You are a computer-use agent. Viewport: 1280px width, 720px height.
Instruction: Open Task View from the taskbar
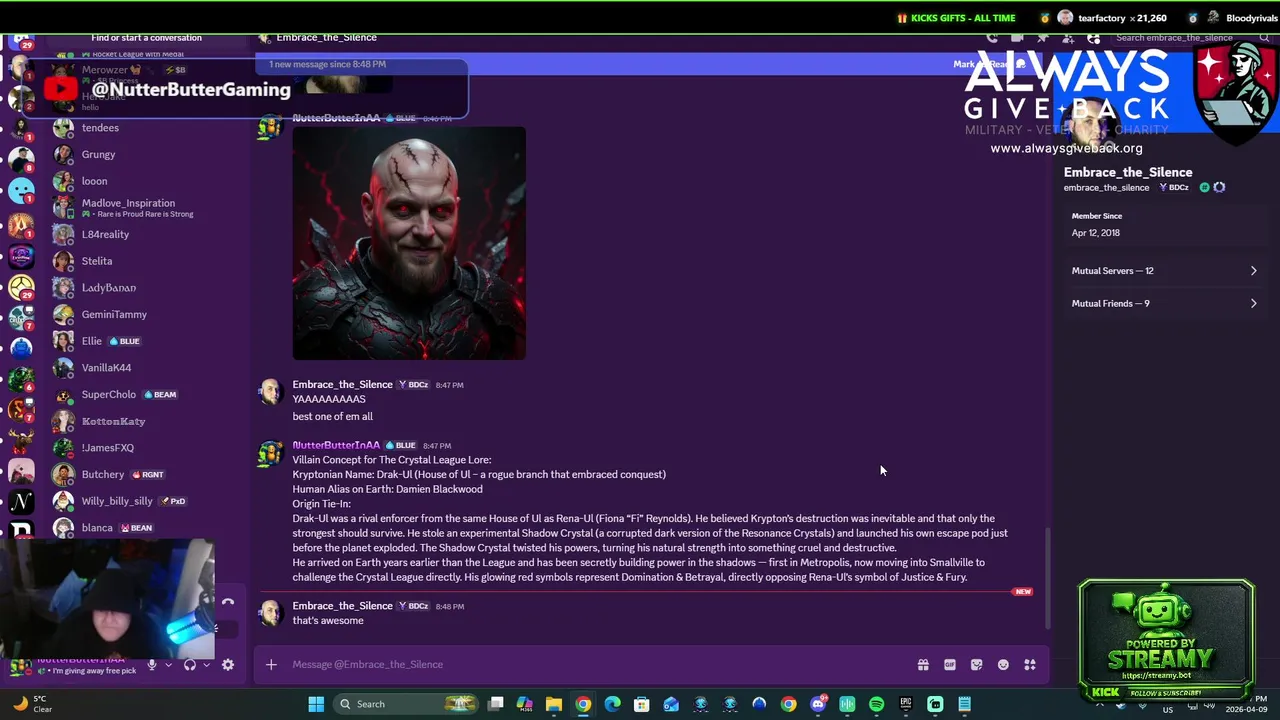(x=495, y=704)
